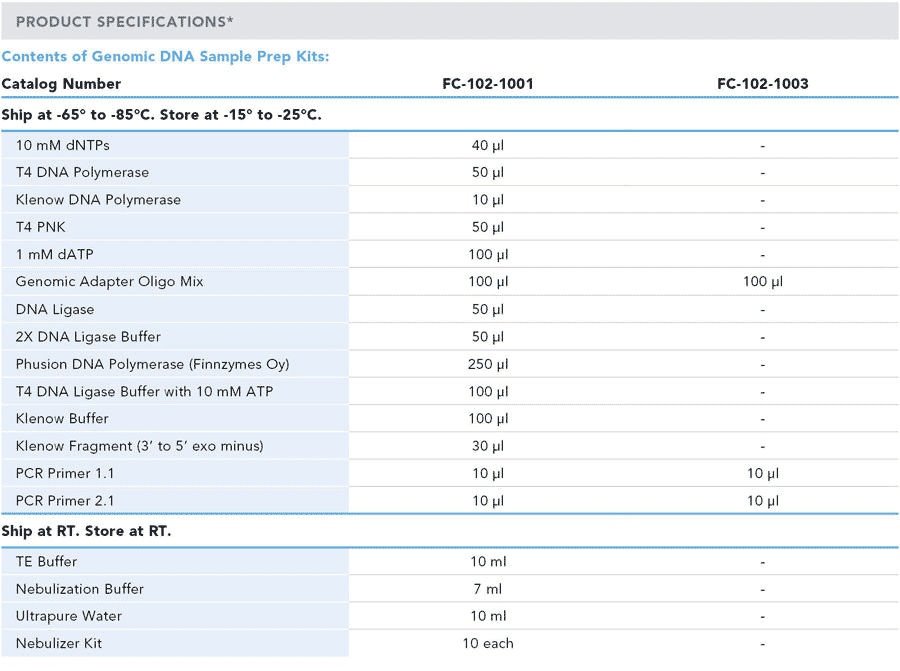Click the Klenow DNA Polymerase row label
Image resolution: width=900 pixels, height=671 pixels.
pyautogui.click(x=98, y=200)
